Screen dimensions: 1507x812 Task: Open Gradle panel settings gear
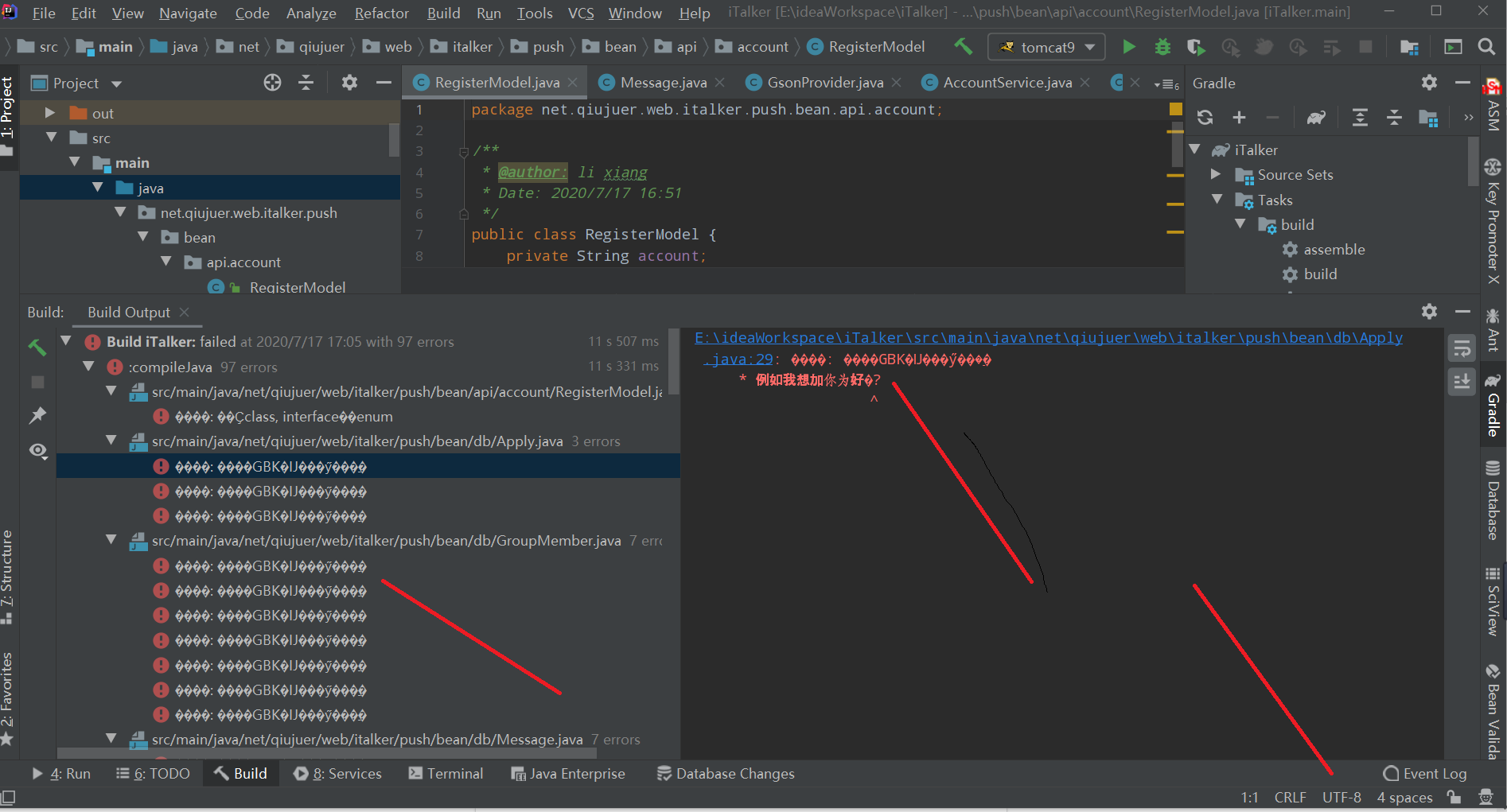coord(1429,83)
